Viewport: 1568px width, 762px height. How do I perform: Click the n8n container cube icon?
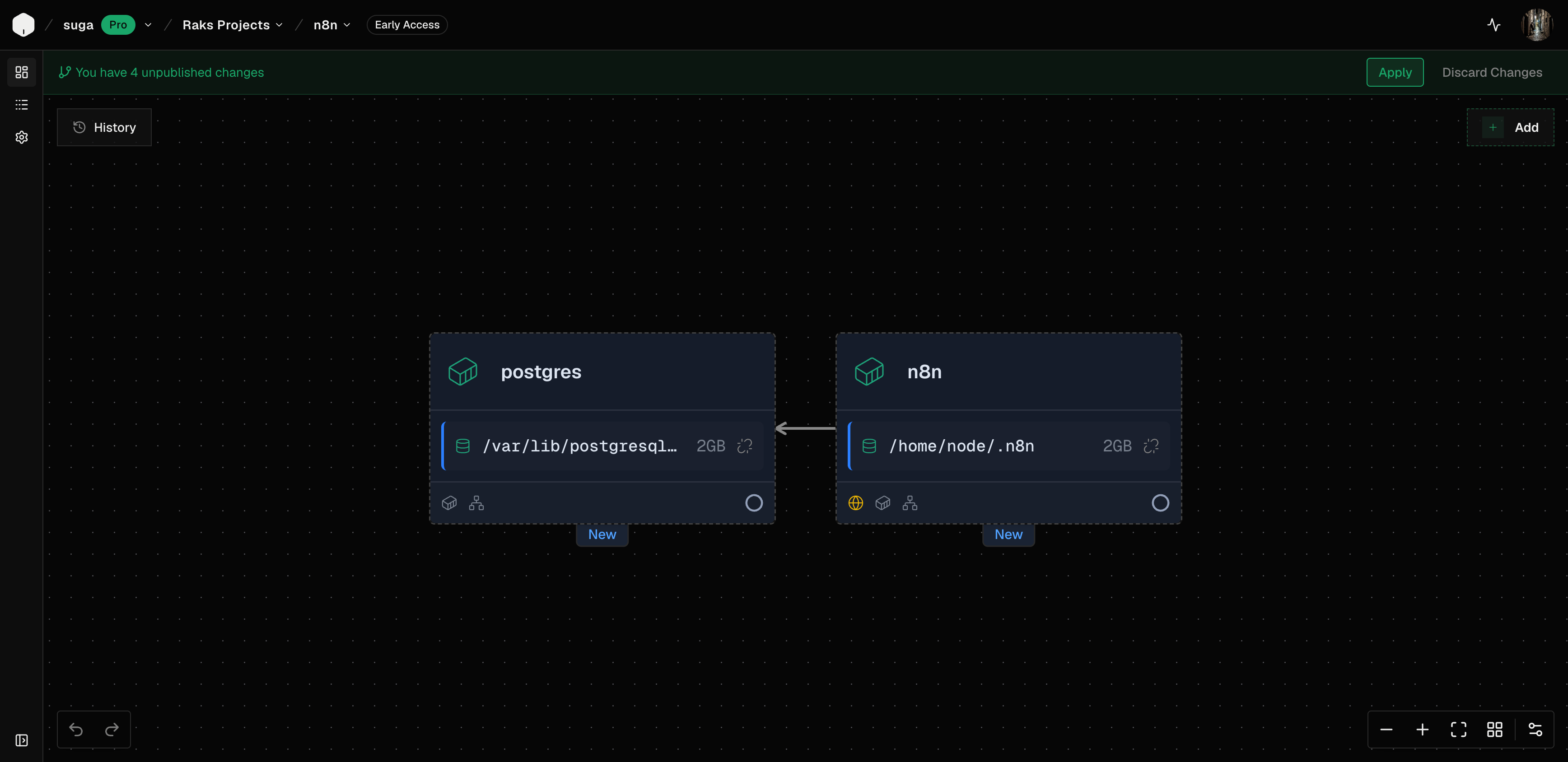click(x=869, y=371)
